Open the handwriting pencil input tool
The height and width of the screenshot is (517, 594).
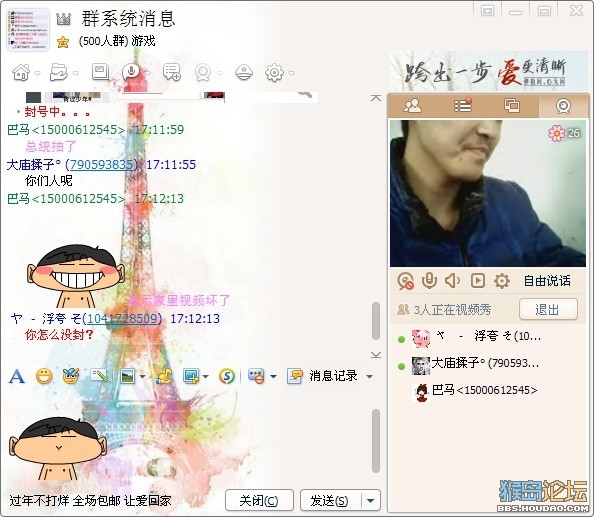click(x=99, y=376)
